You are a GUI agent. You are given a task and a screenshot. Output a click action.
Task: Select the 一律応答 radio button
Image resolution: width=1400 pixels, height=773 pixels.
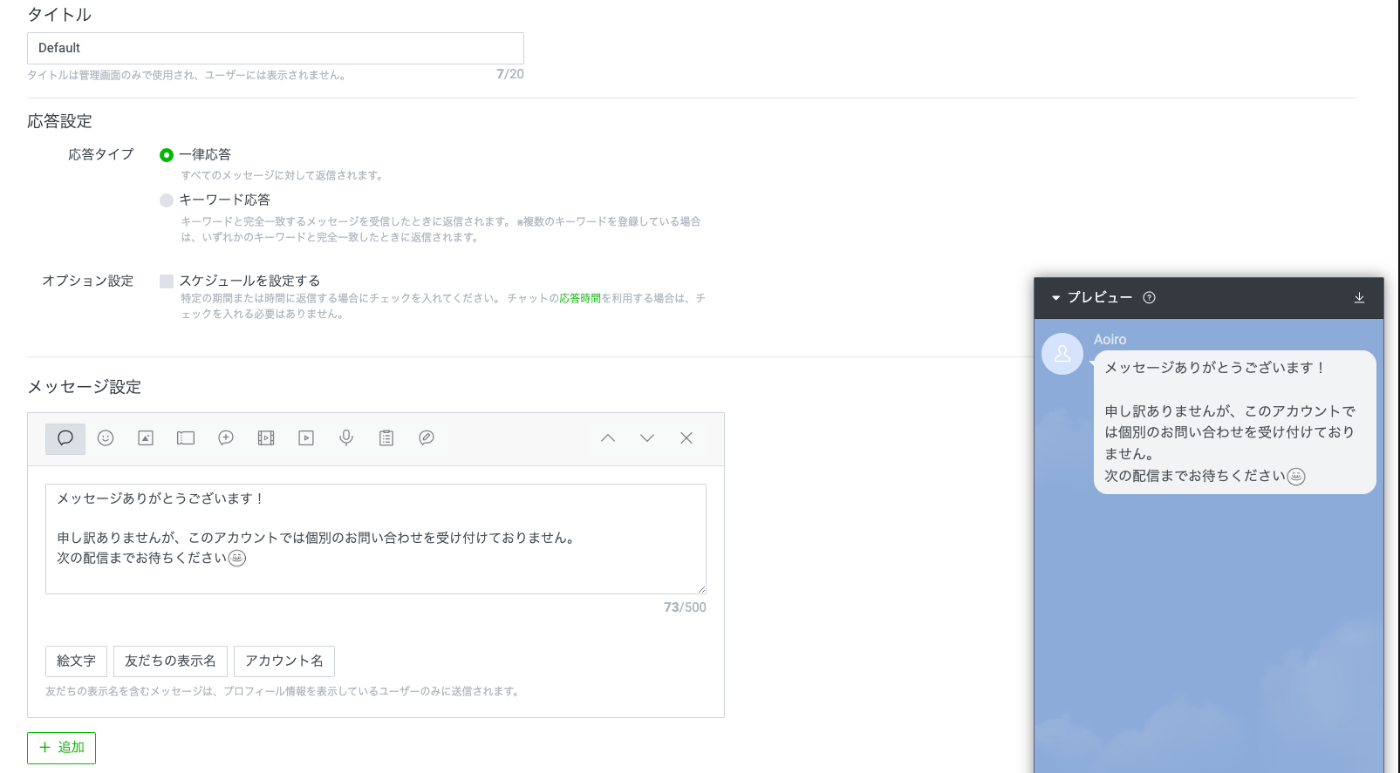tap(166, 155)
